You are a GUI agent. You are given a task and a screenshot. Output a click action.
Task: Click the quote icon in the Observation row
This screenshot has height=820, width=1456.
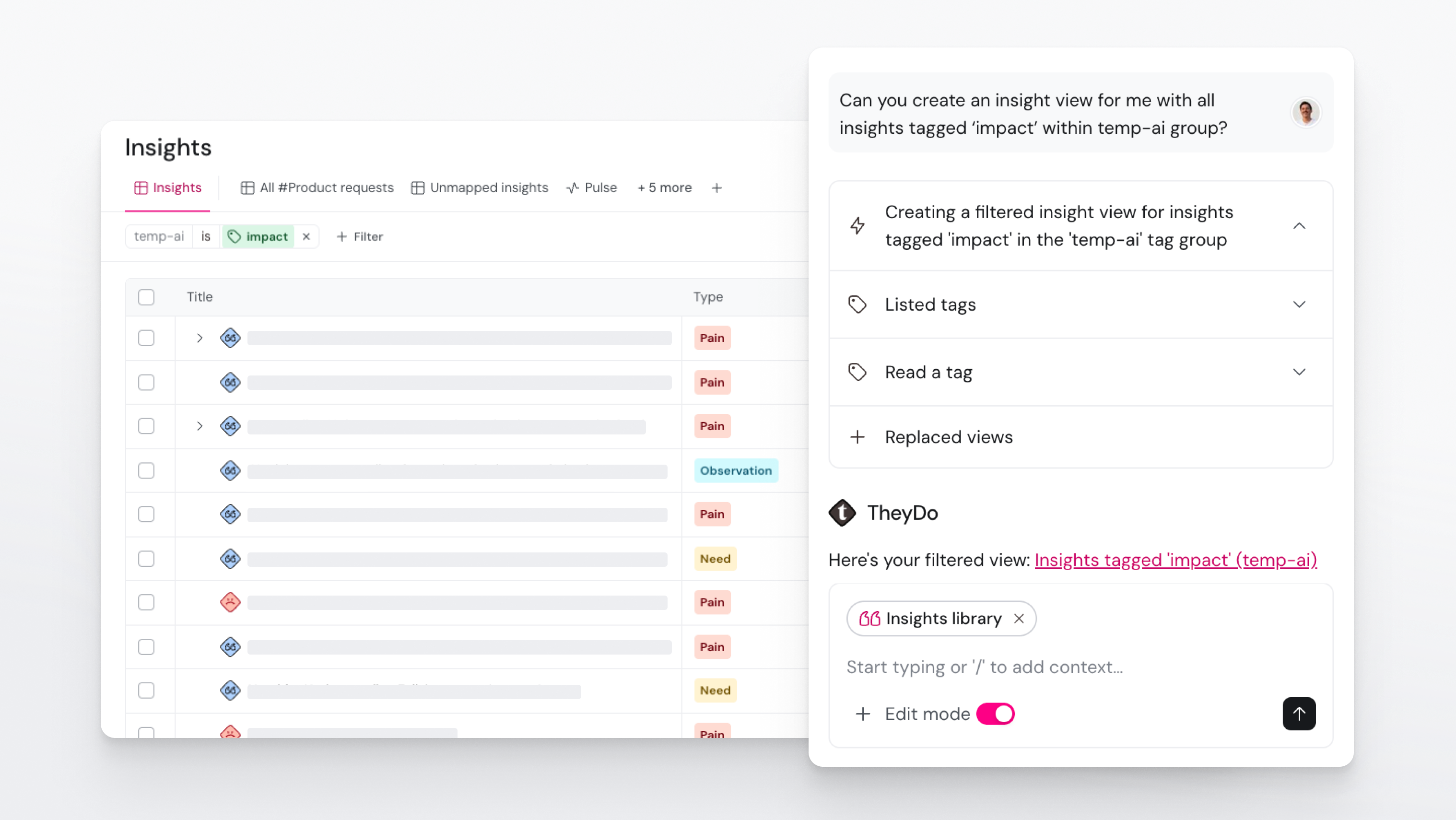pos(230,471)
